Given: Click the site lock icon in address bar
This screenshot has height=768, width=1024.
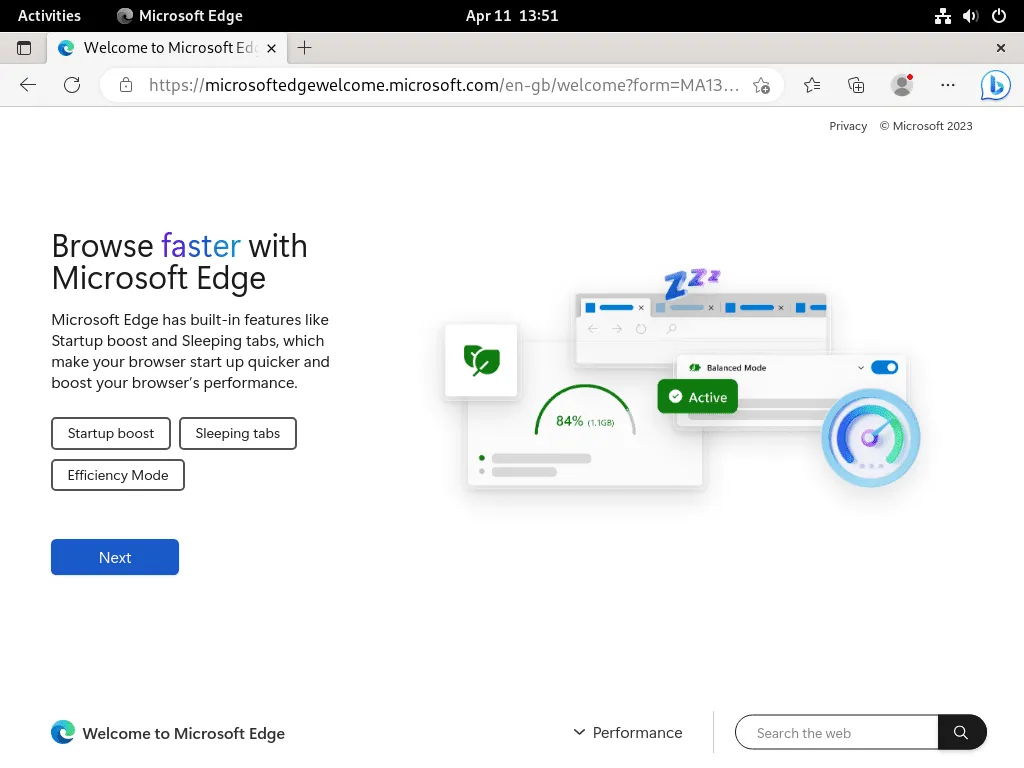Looking at the screenshot, I should 126,85.
